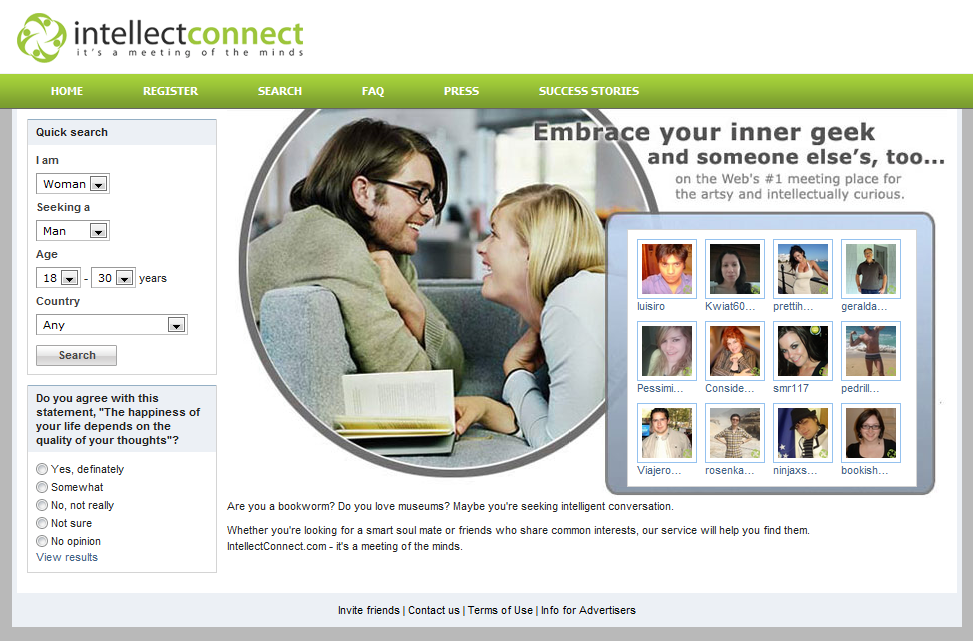Open luisiro's profile photo

click(666, 269)
